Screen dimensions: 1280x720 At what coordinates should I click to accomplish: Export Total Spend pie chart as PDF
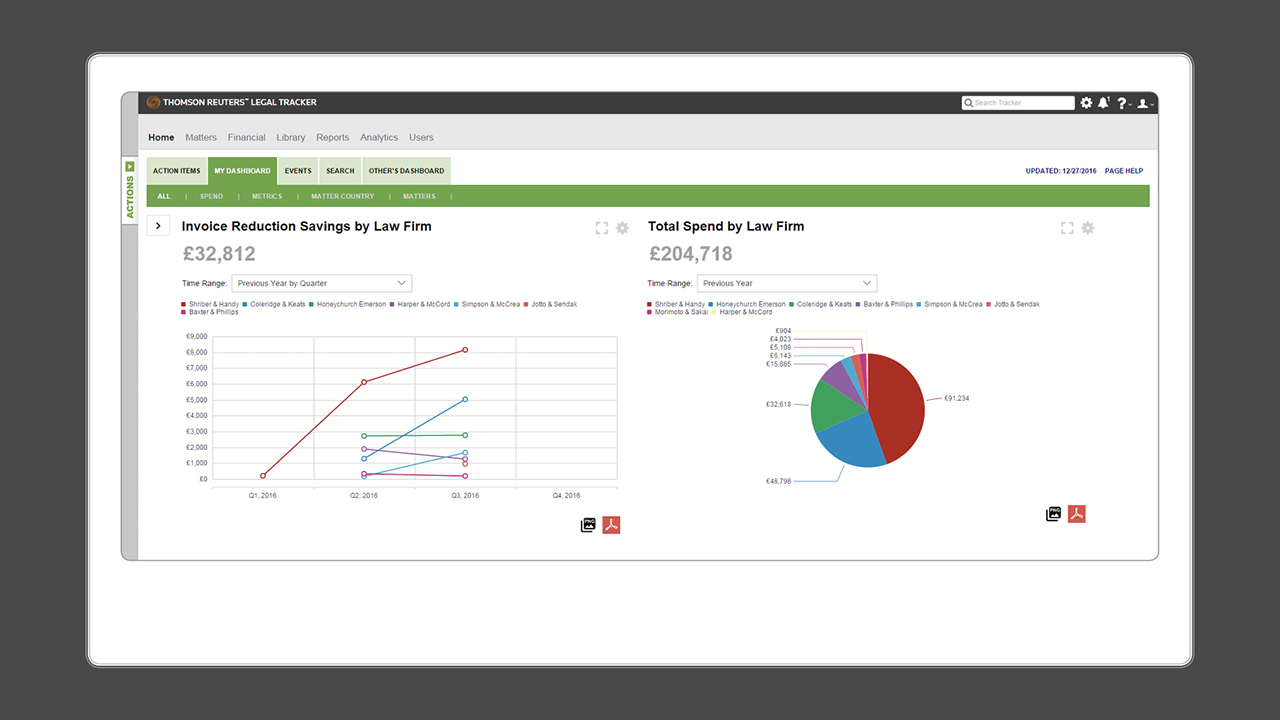tap(1076, 513)
